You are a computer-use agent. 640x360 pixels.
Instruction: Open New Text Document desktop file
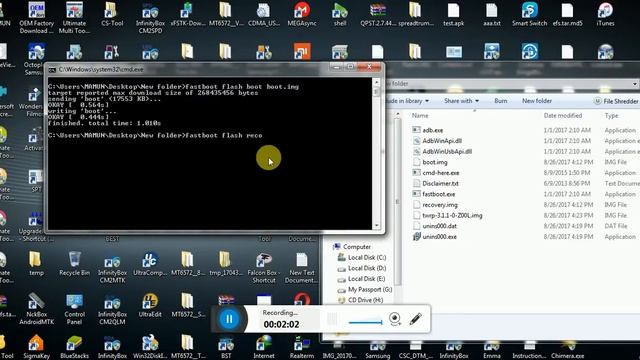301,268
